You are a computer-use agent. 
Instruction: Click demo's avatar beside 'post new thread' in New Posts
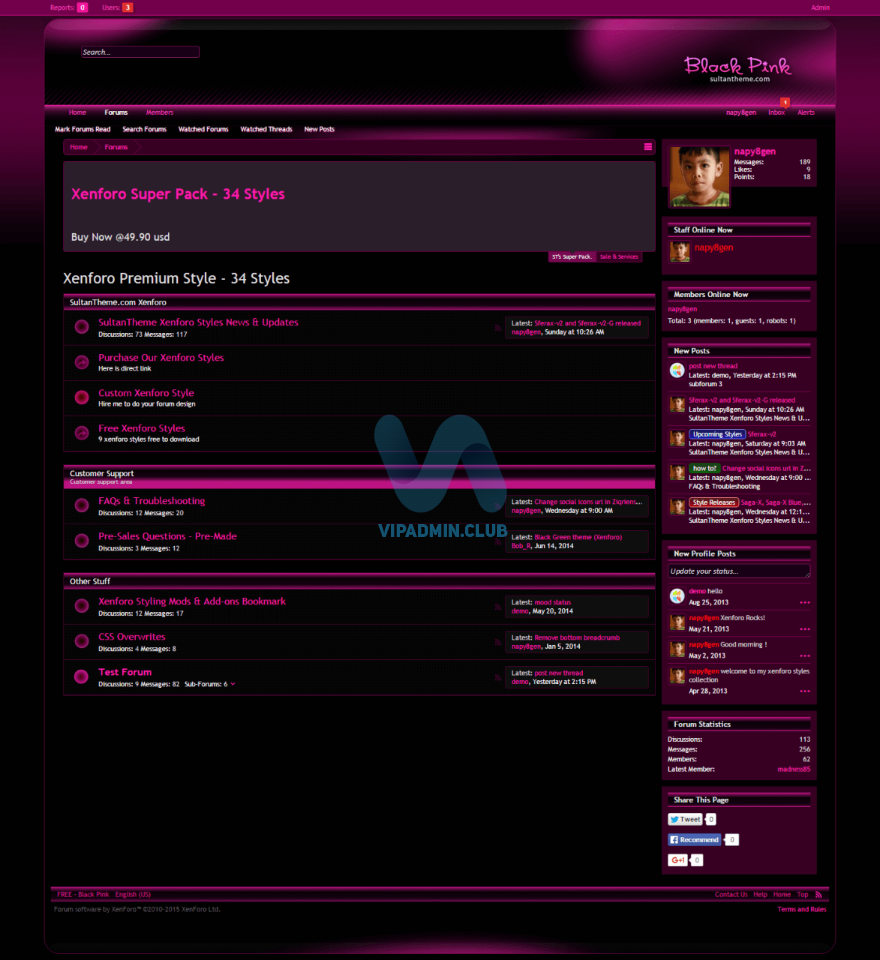tap(677, 370)
